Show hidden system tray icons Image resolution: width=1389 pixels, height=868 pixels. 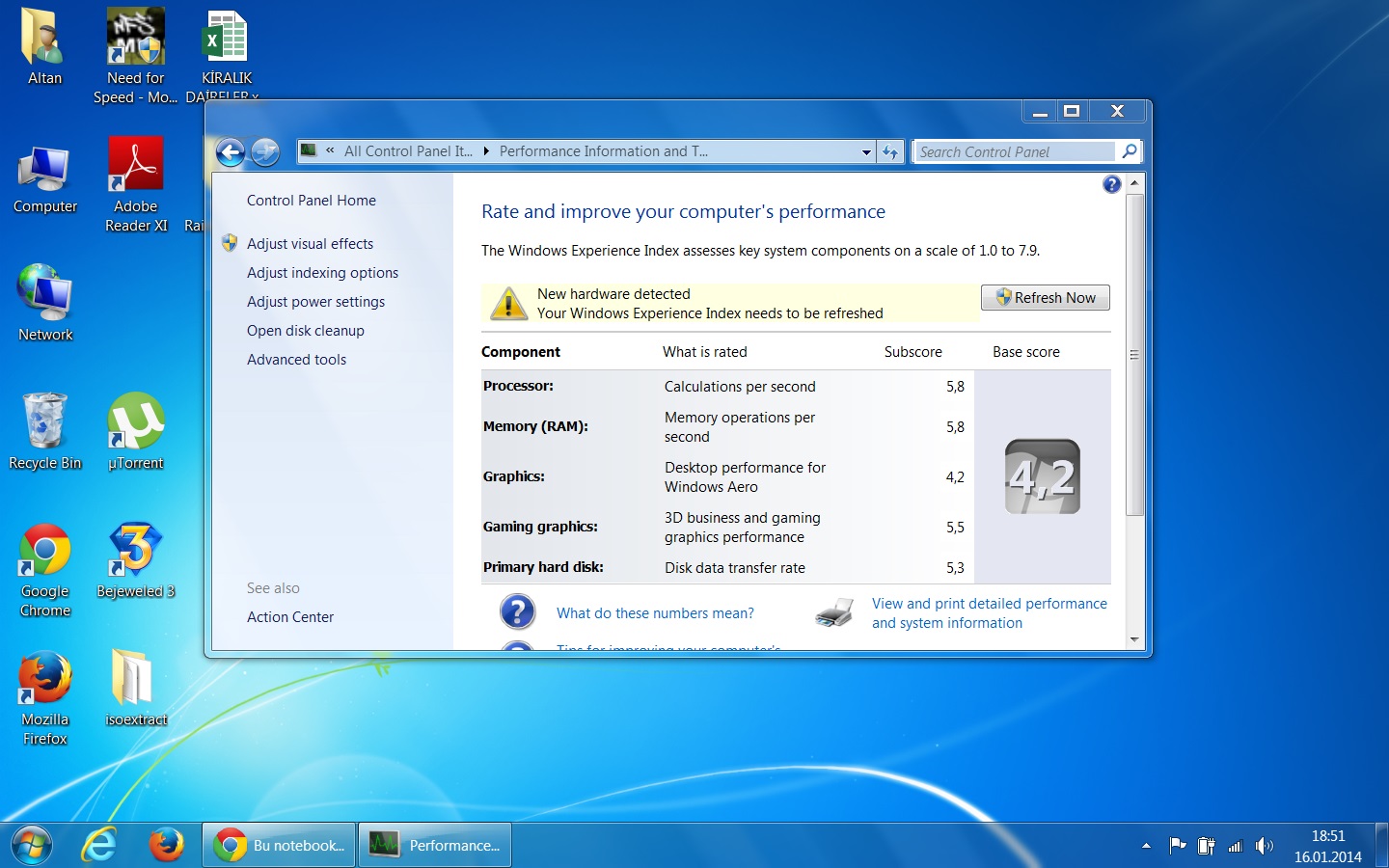[x=1146, y=846]
